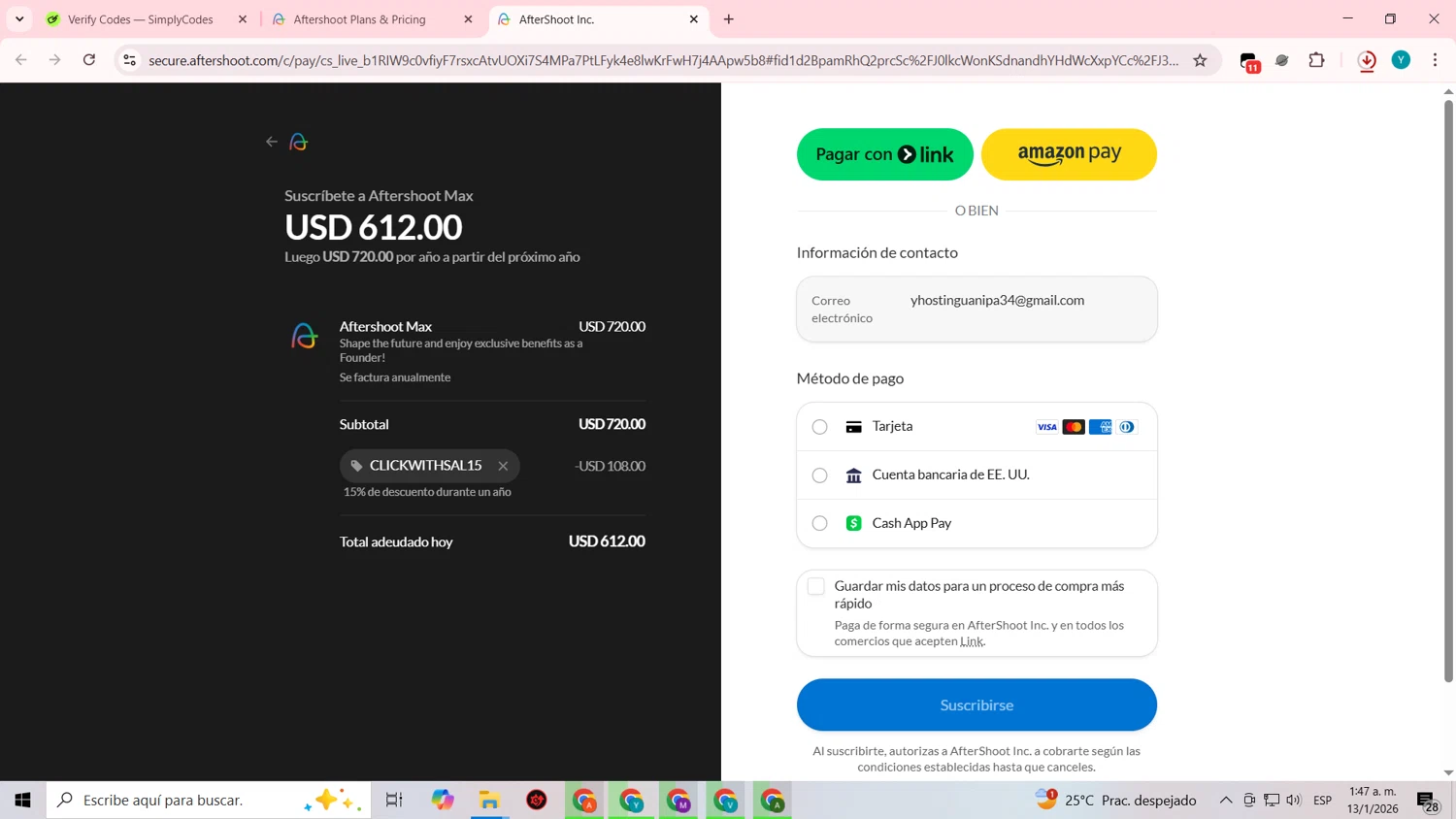This screenshot has height=819, width=1456.
Task: Go back with browser back arrow
Action: 21,60
